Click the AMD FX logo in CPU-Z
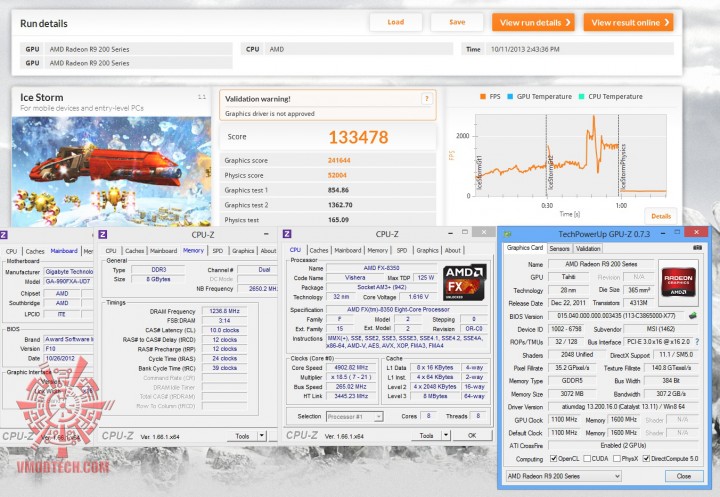This screenshot has height=497, width=720. tap(464, 282)
